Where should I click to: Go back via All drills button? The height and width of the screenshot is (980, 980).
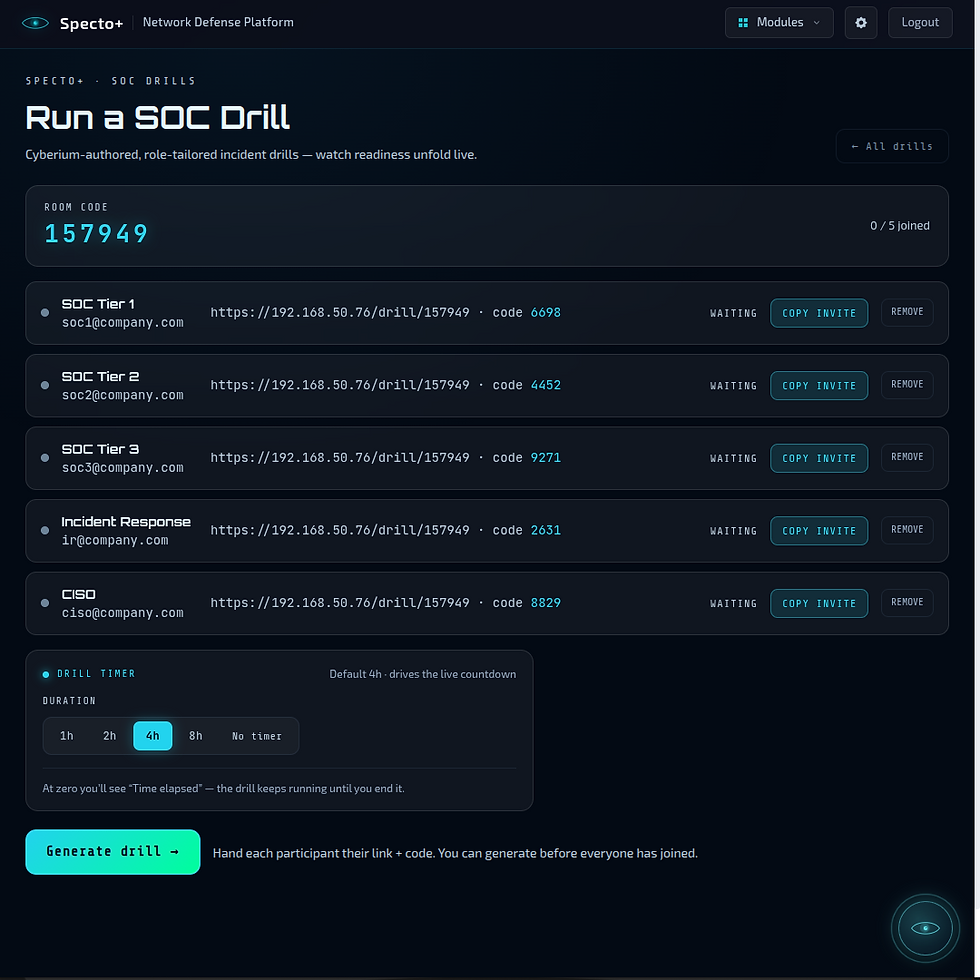892,146
